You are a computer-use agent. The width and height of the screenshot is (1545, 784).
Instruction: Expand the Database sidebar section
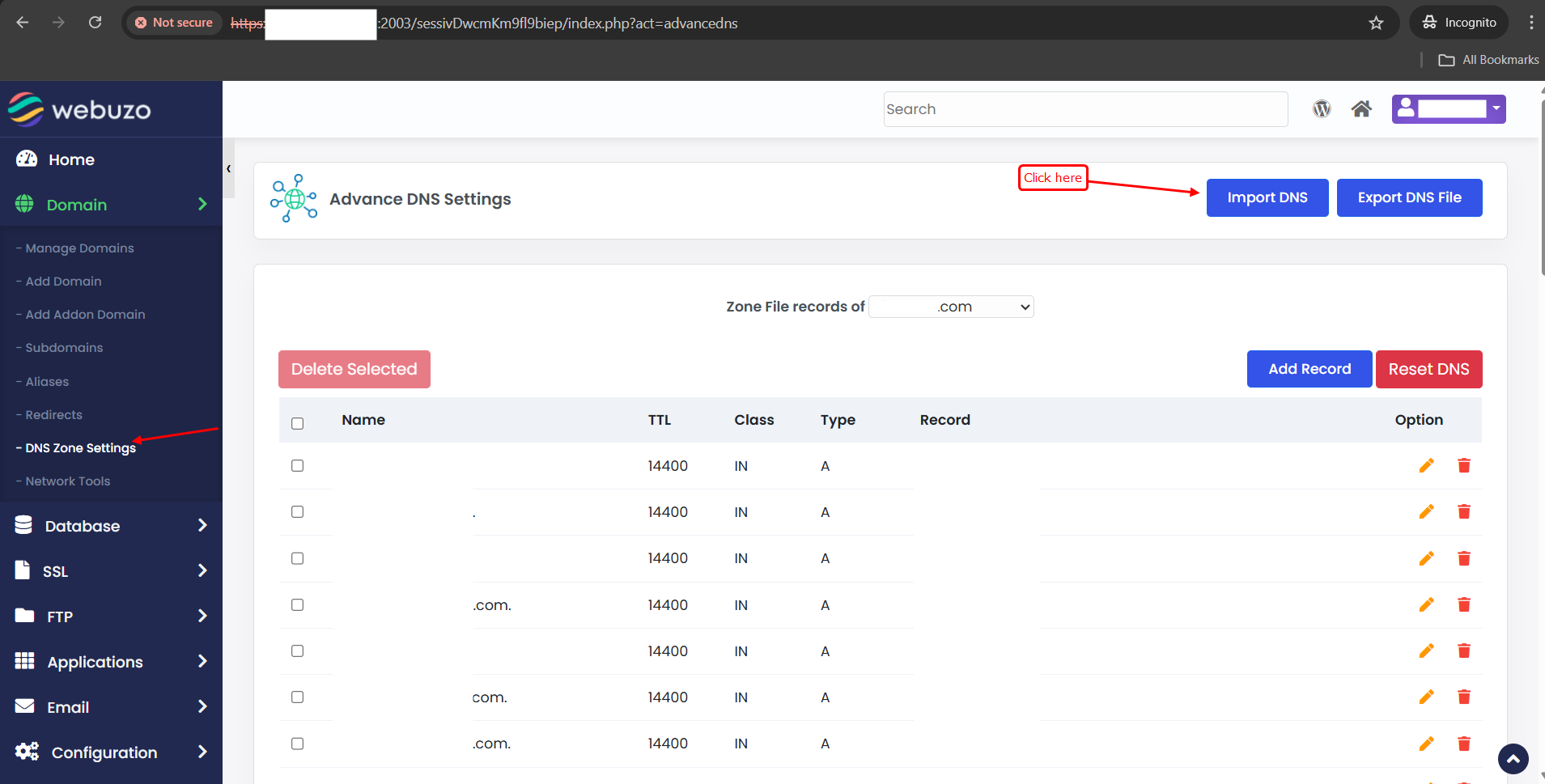[x=111, y=526]
